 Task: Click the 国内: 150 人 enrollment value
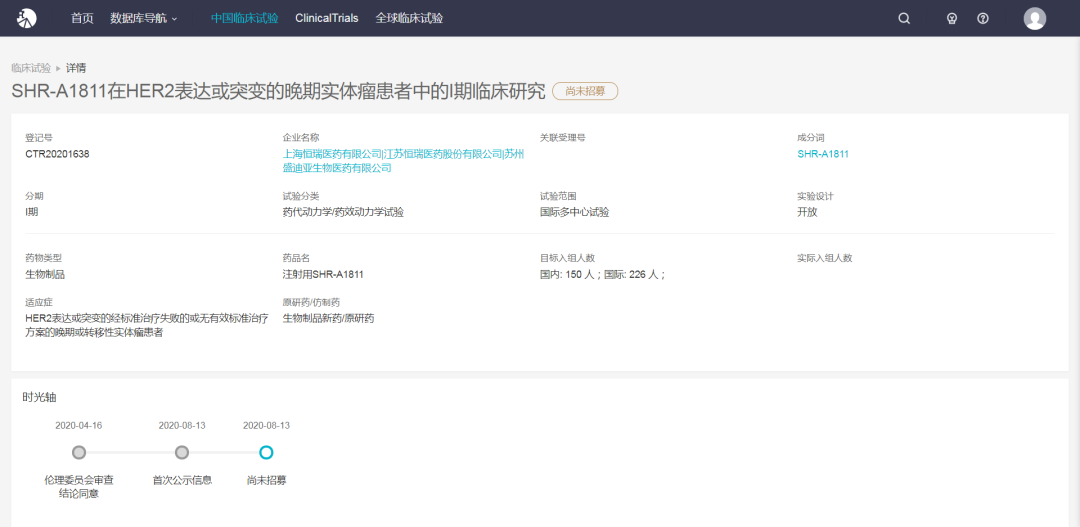click(570, 275)
